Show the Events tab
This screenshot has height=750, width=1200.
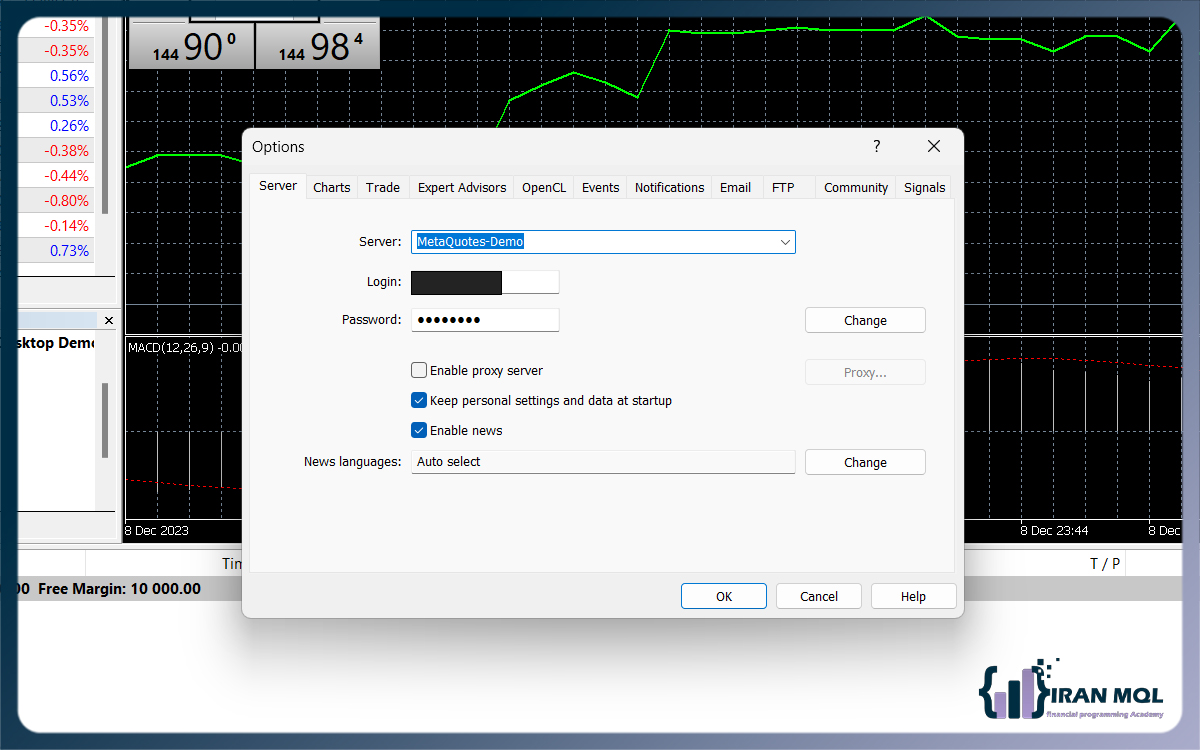[600, 187]
